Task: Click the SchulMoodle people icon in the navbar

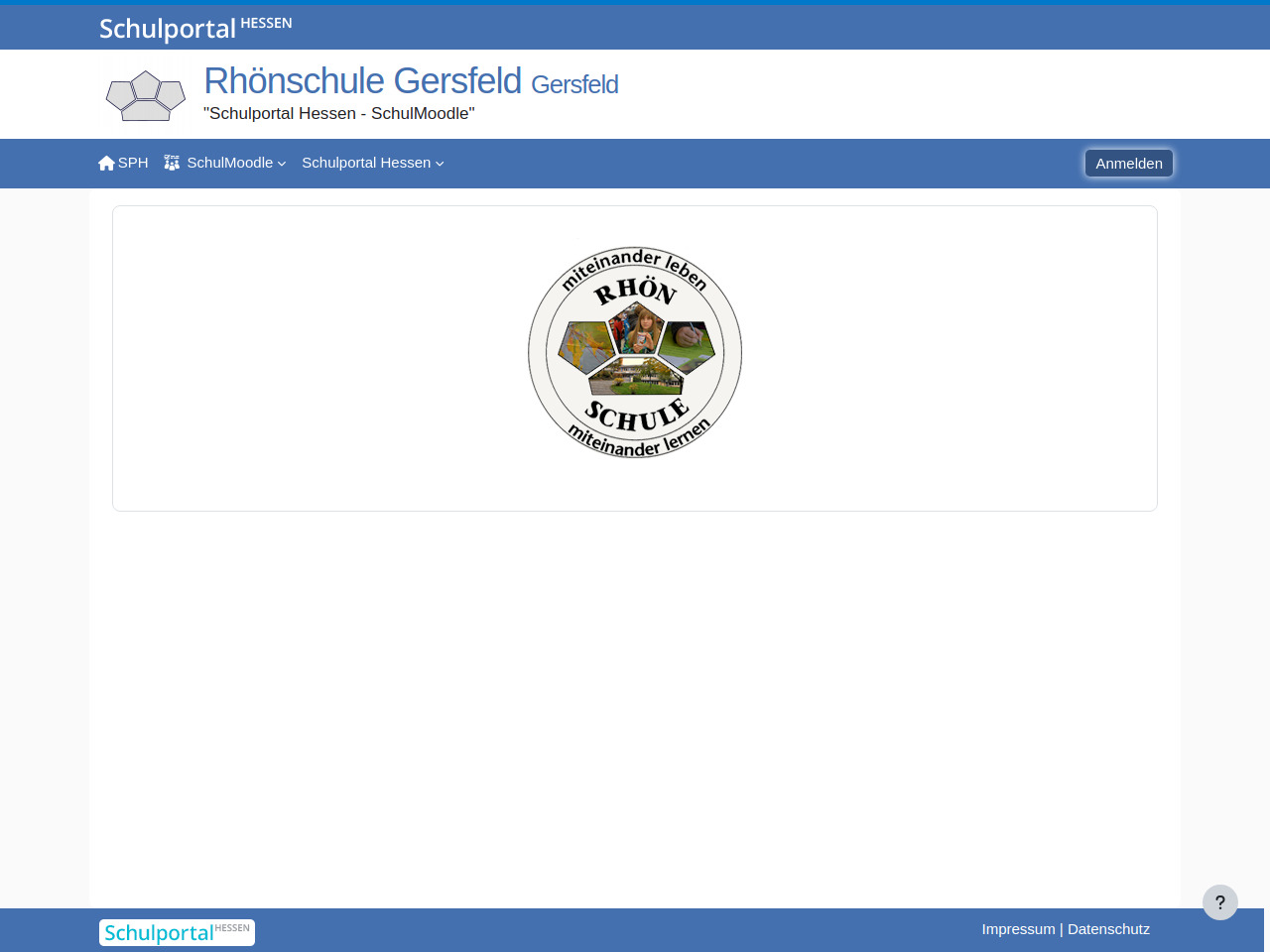Action: (172, 163)
